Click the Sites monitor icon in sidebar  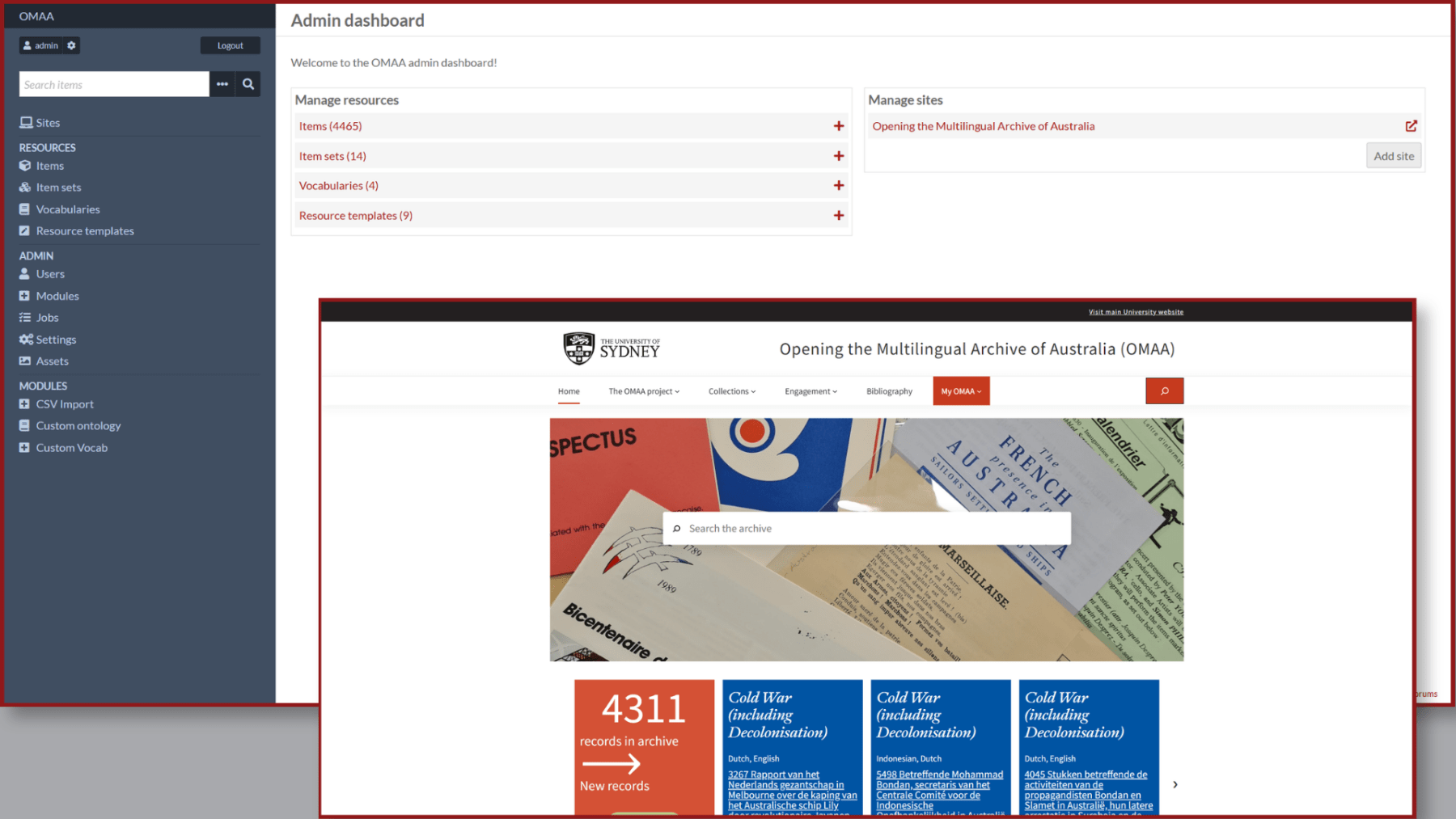click(26, 123)
